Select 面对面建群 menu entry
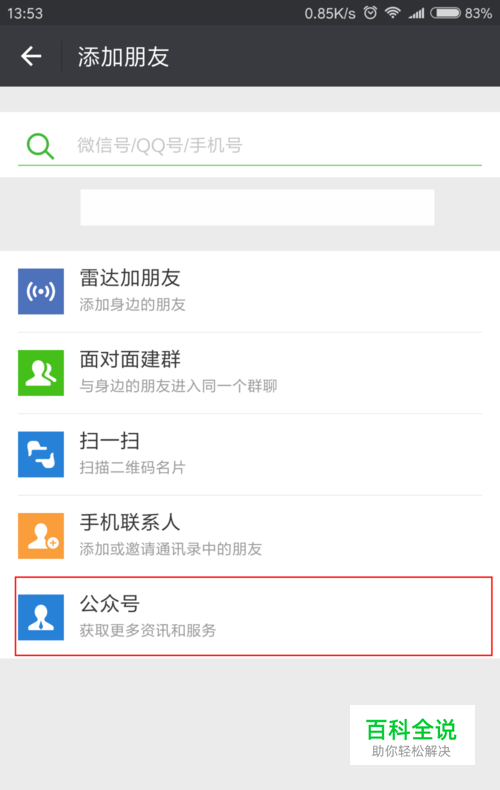Screen dimensions: 500x790 pyautogui.click(x=250, y=373)
